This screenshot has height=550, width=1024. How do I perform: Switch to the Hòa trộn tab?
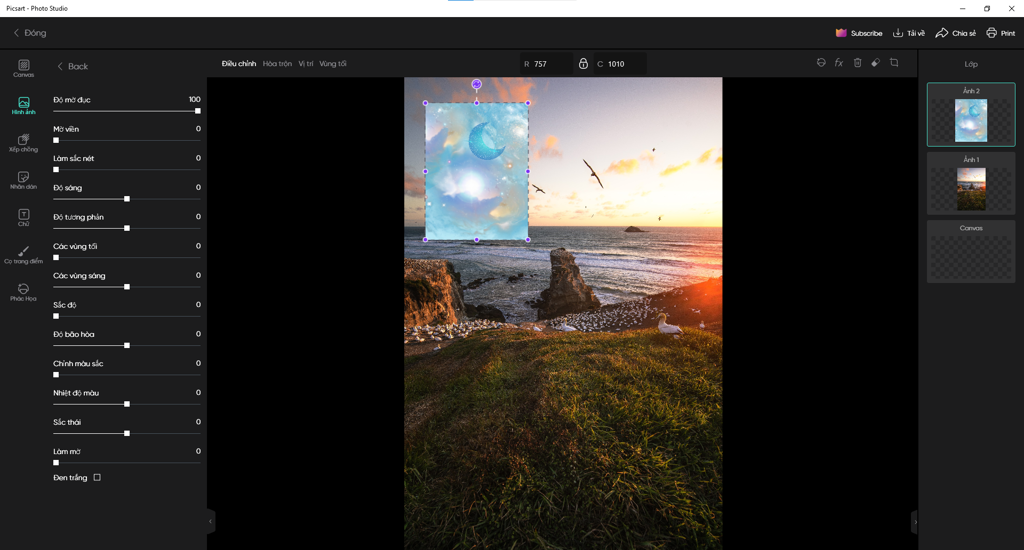click(277, 63)
